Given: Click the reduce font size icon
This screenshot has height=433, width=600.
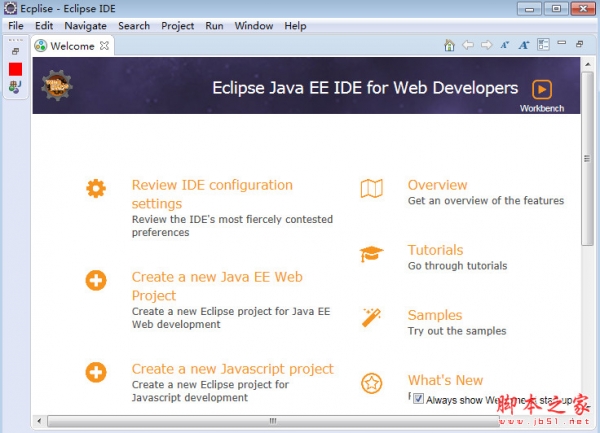Looking at the screenshot, I should (x=505, y=45).
